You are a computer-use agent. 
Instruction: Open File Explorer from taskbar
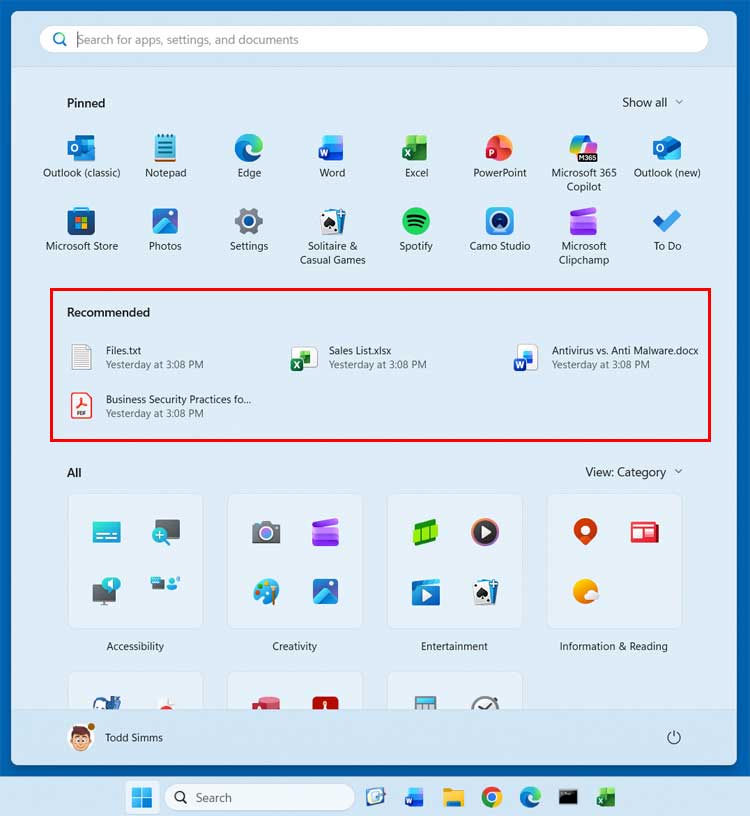tap(453, 797)
